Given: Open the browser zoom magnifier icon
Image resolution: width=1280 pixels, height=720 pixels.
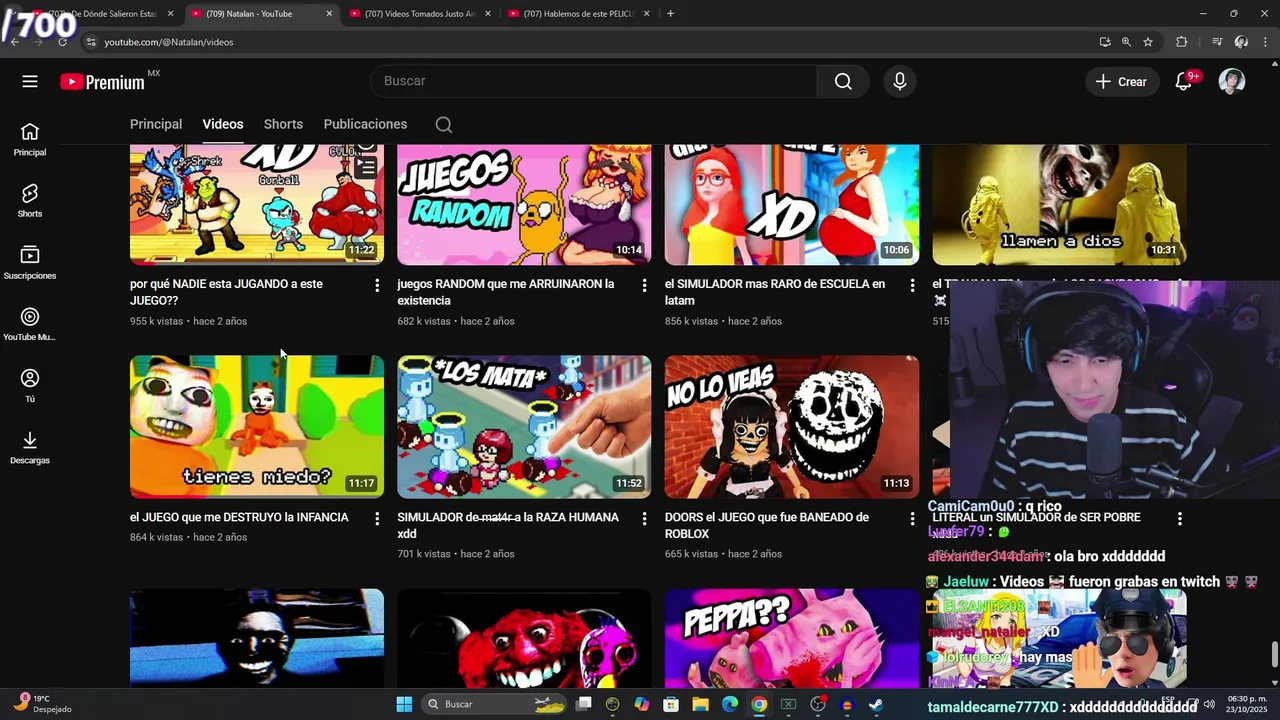Looking at the screenshot, I should coord(1126,42).
